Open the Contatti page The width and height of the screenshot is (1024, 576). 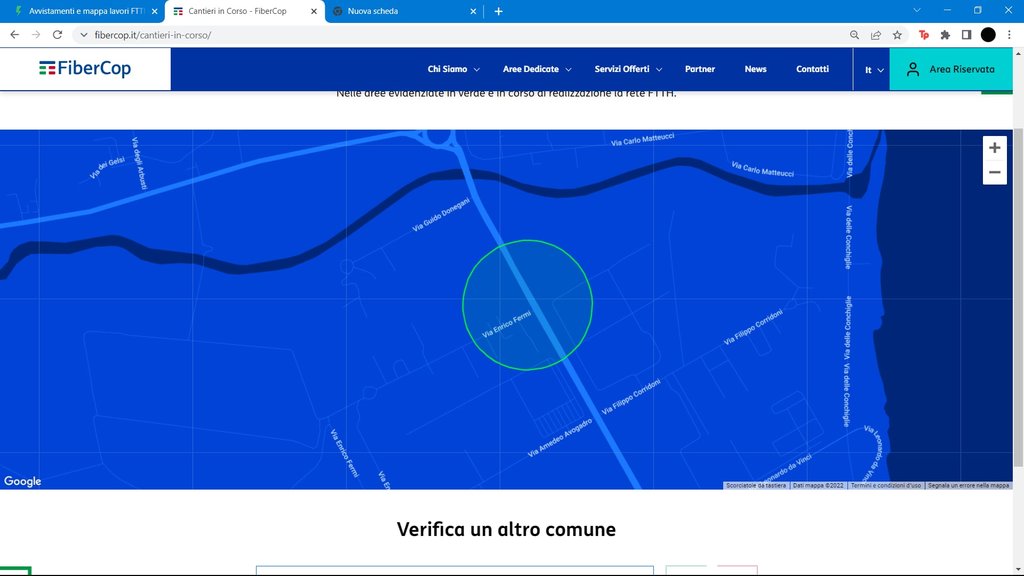pyautogui.click(x=812, y=69)
